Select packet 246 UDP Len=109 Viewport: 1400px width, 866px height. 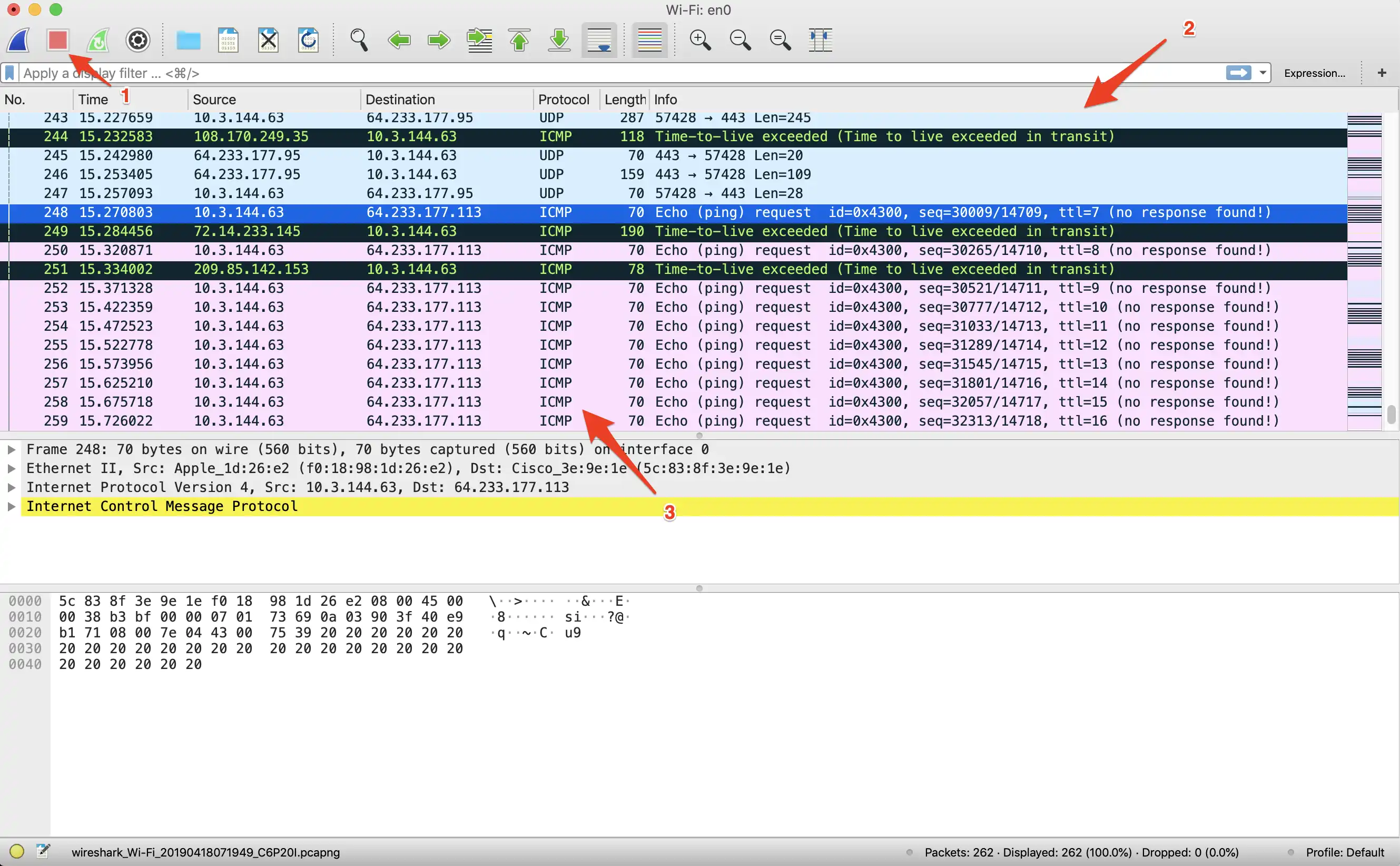coord(673,175)
